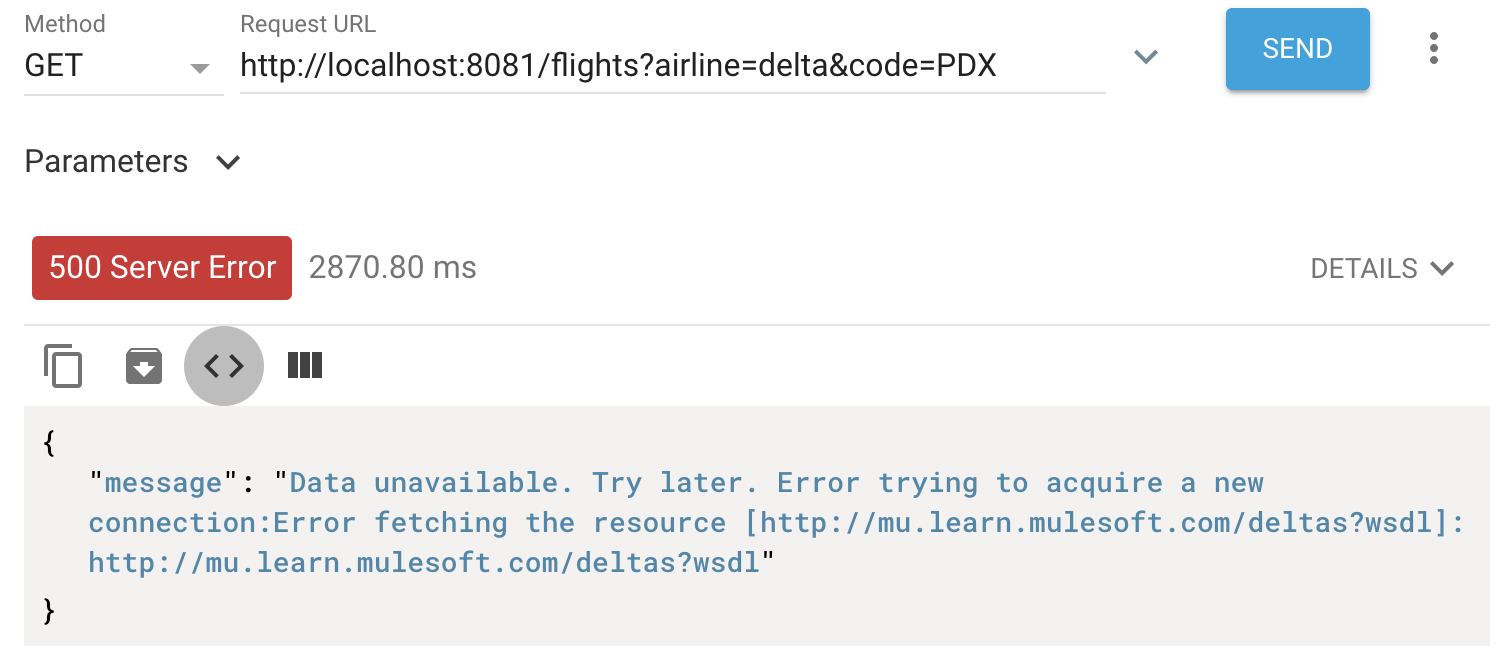Click the 500 Server Error badge
The height and width of the screenshot is (656, 1506).
pos(162,268)
